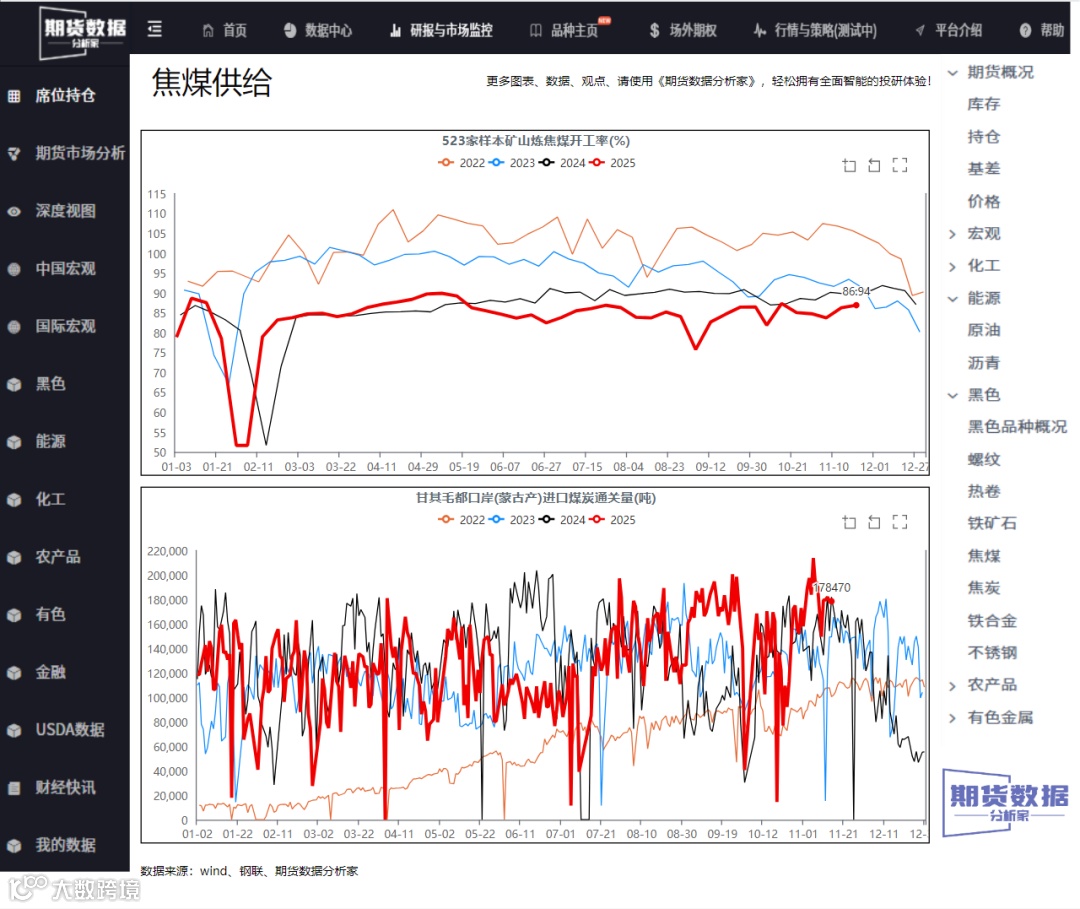Click the cube icon beside 有色
This screenshot has width=1080, height=909.
(14, 615)
